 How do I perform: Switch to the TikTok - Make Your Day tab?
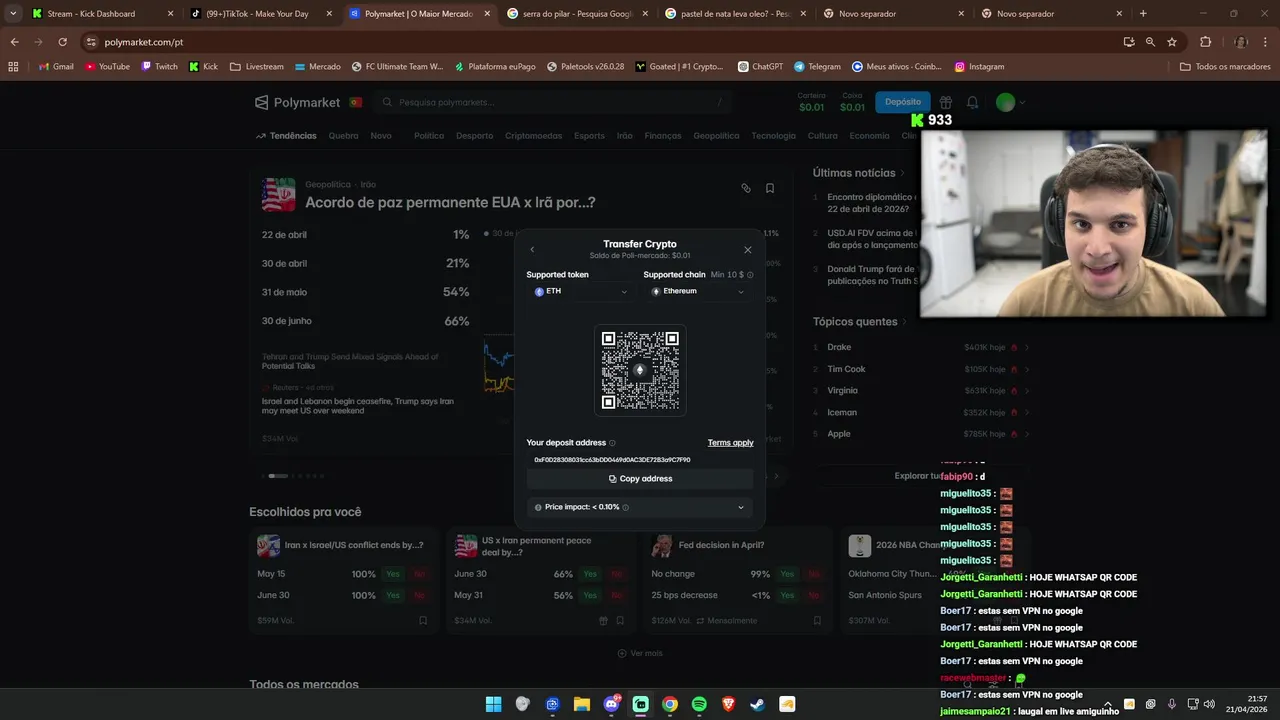(x=262, y=14)
